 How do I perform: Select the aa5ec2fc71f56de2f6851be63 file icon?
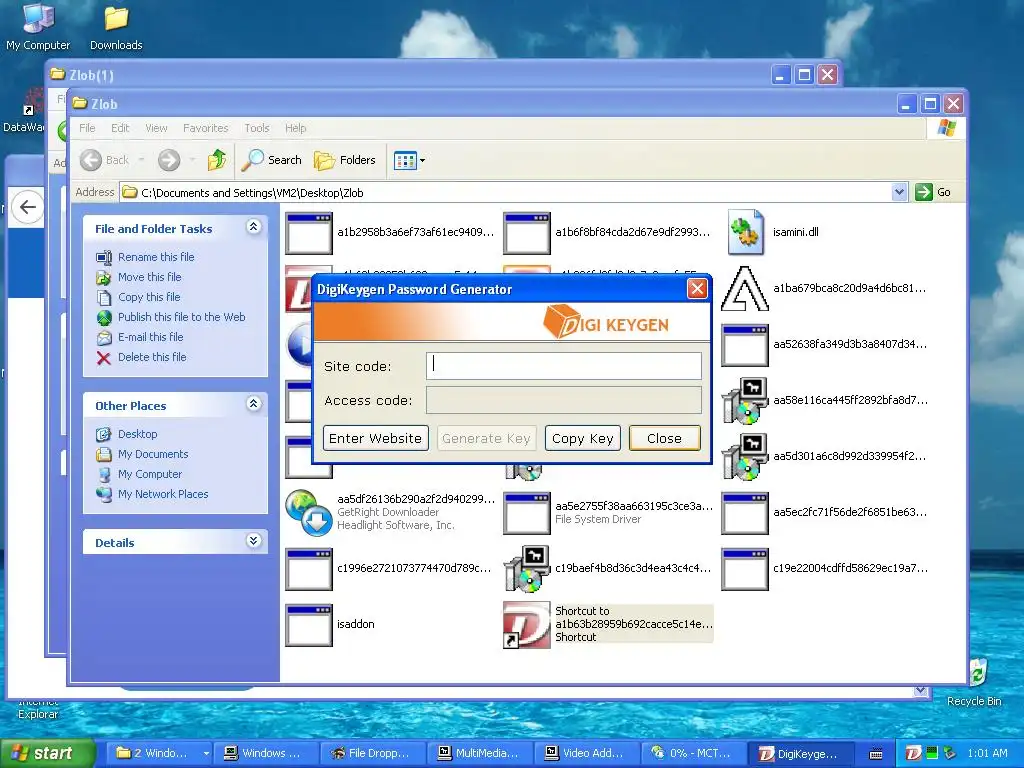[x=744, y=513]
